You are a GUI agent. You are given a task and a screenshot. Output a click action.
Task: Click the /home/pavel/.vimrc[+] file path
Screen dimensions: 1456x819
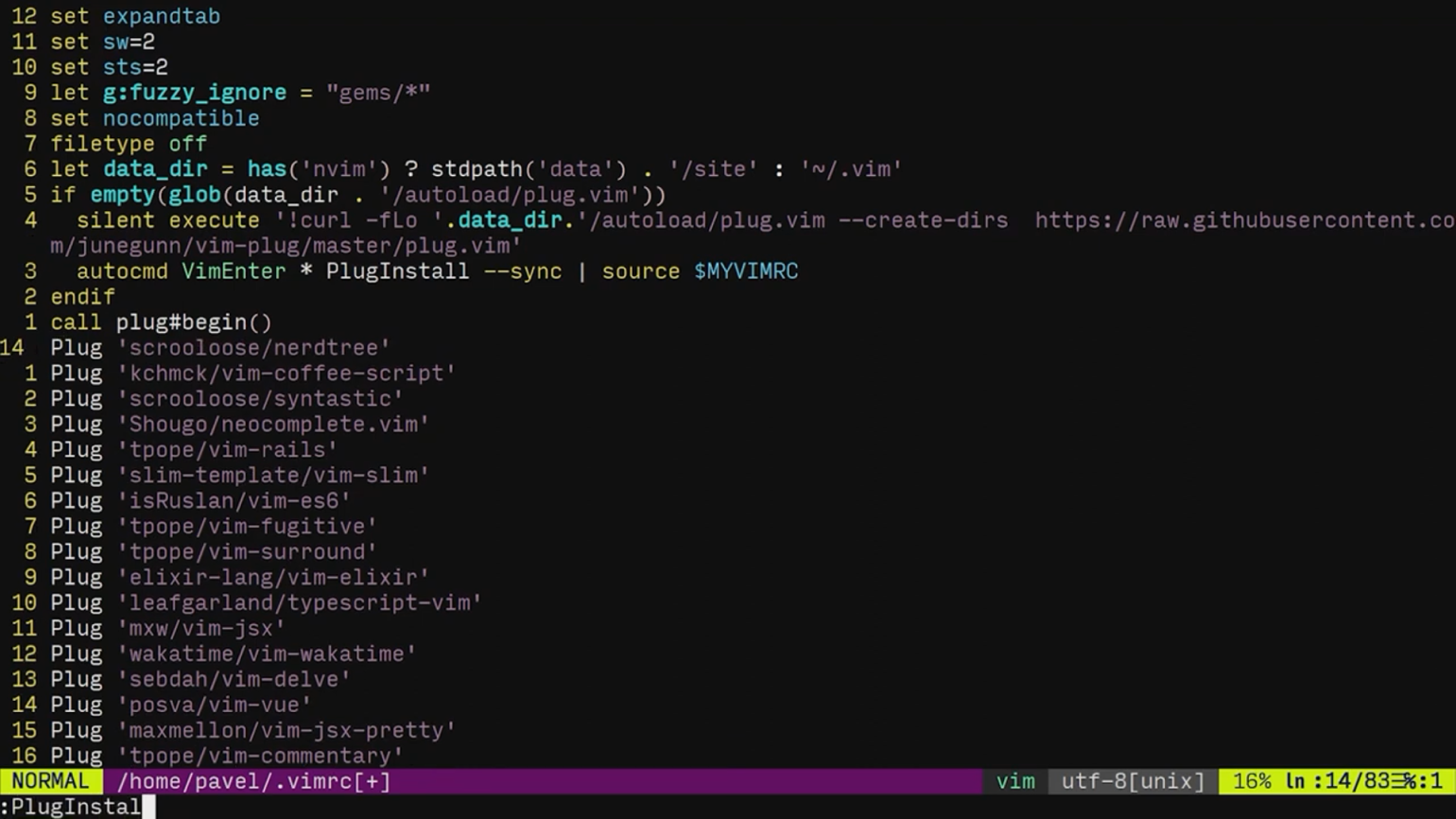click(x=253, y=781)
